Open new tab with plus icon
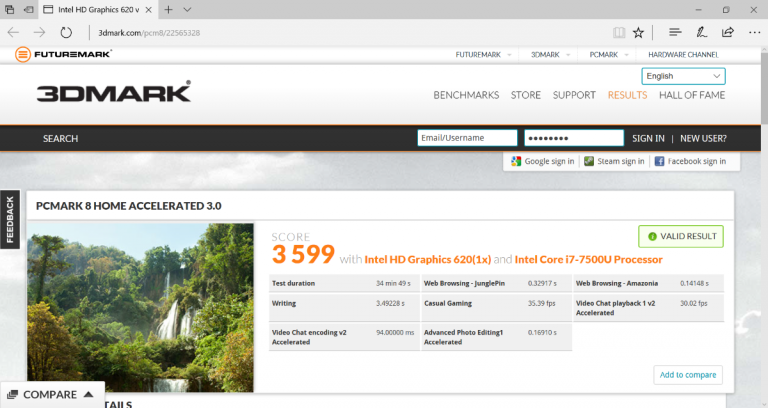This screenshot has width=768, height=408. 168,9
